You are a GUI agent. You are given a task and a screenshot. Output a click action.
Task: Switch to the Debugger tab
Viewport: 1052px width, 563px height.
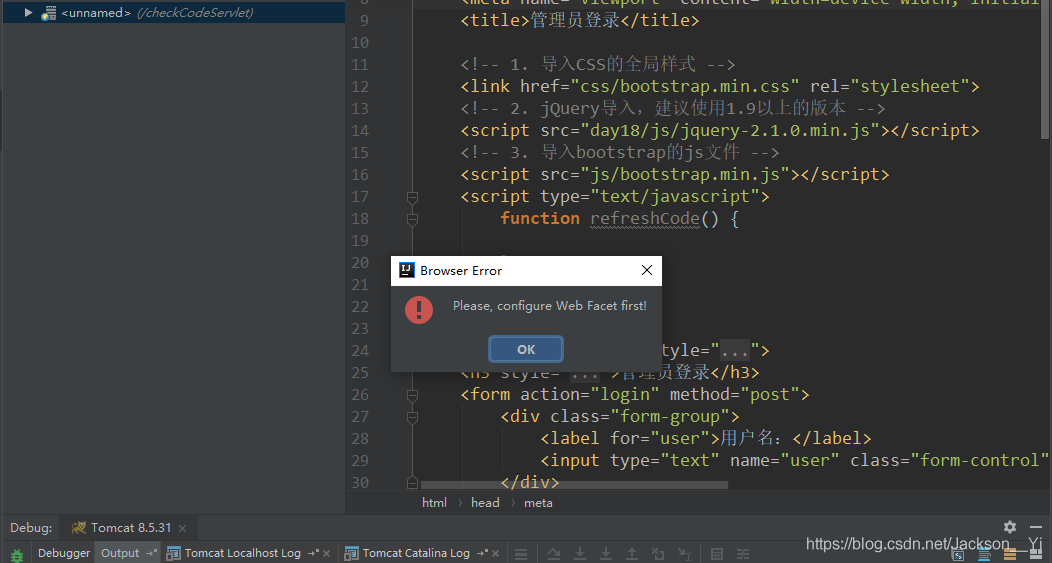click(64, 553)
